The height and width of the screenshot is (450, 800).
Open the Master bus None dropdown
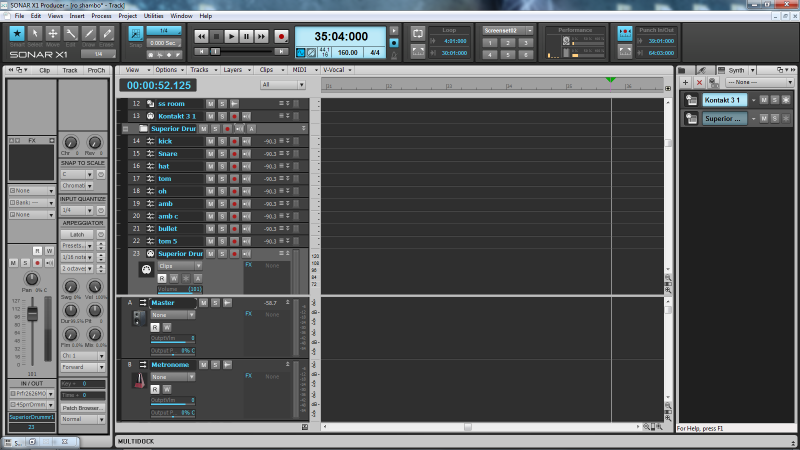pos(172,315)
